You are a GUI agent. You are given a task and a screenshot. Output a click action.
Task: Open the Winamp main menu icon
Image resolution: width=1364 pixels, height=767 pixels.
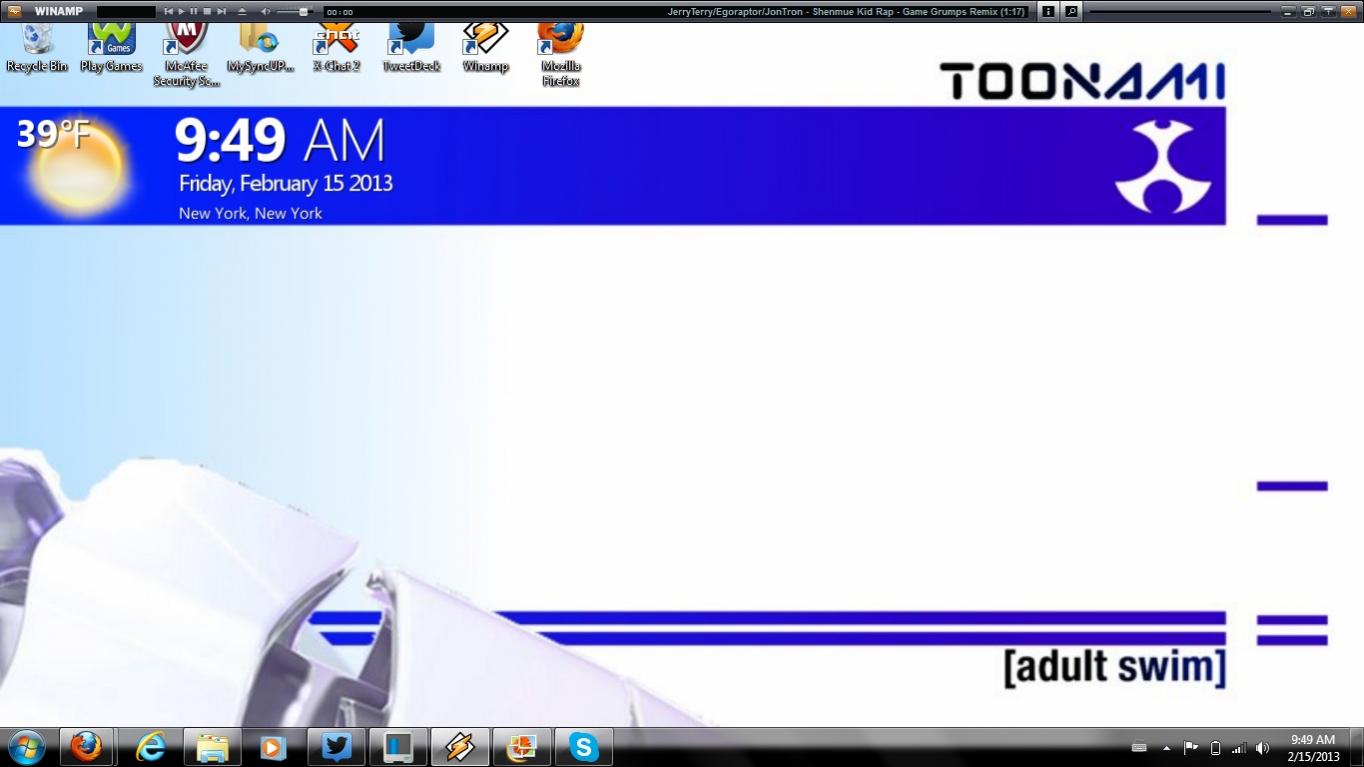point(14,11)
